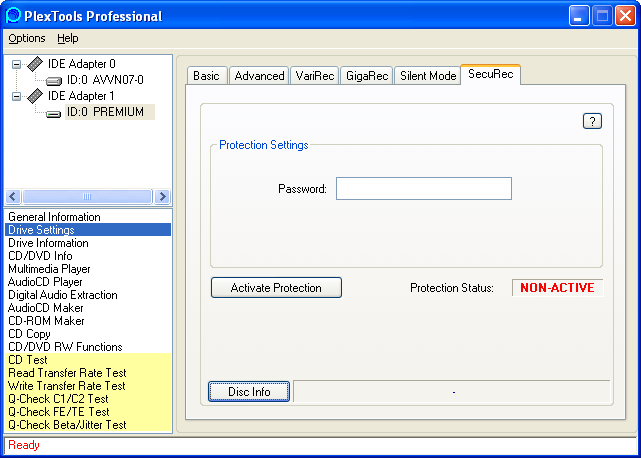Click the IDE Adapter 0 chip icon
The image size is (641, 458).
[35, 64]
